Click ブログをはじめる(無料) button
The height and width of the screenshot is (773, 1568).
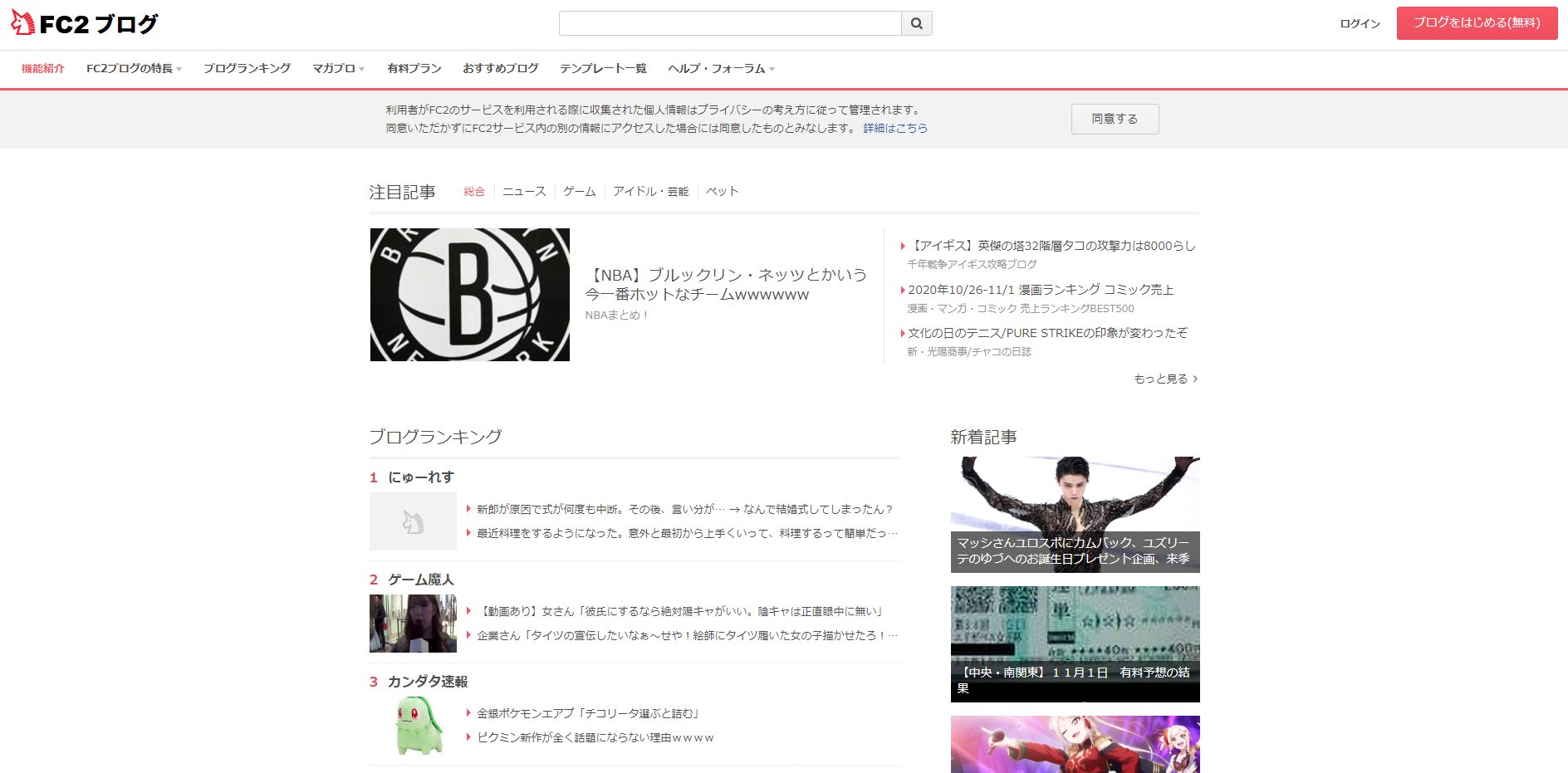[x=1477, y=23]
